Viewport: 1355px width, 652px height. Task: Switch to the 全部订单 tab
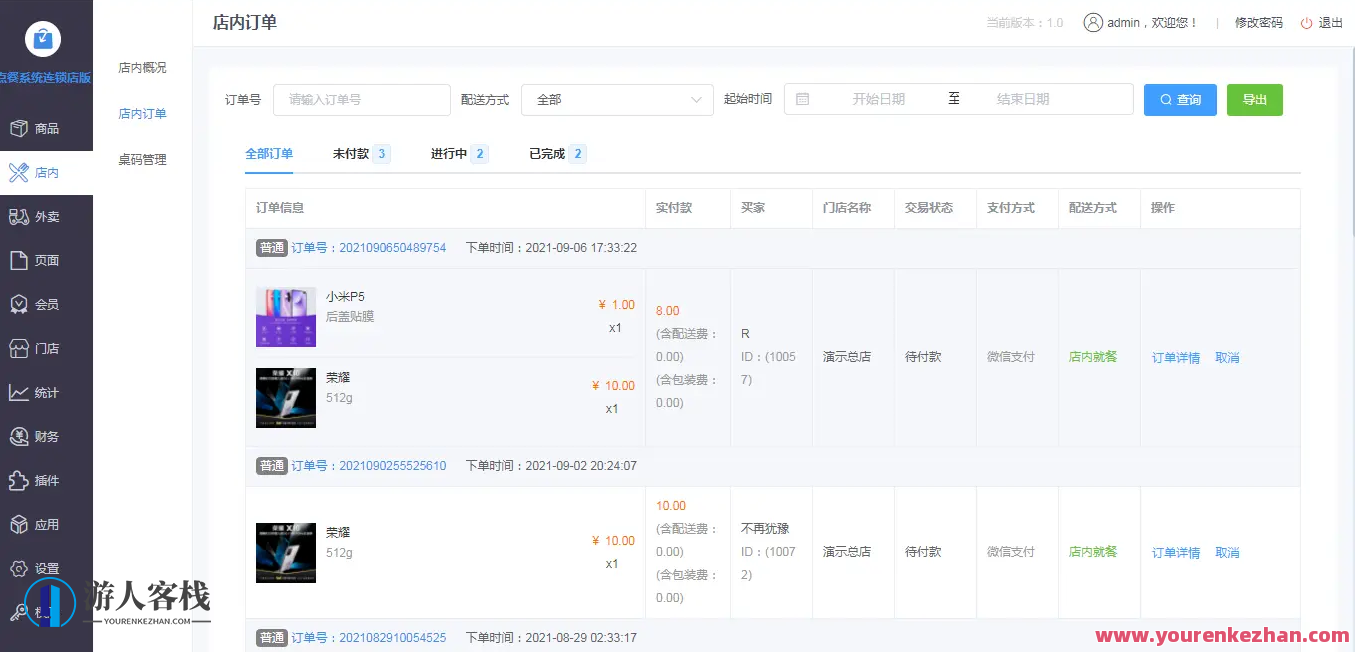[x=269, y=154]
